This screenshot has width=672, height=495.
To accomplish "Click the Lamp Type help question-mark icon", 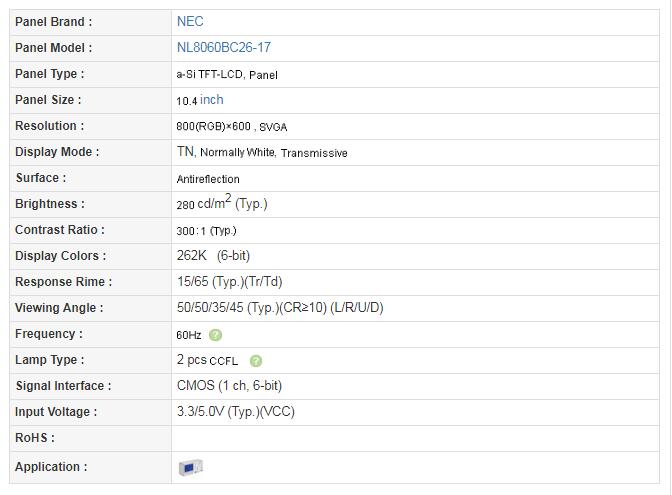I will coord(256,361).
